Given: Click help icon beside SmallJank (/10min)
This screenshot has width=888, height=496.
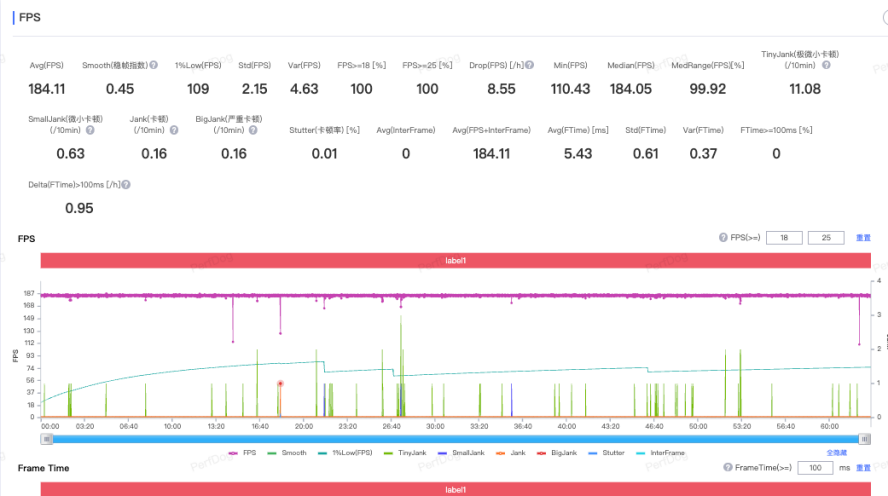Looking at the screenshot, I should click(90, 130).
